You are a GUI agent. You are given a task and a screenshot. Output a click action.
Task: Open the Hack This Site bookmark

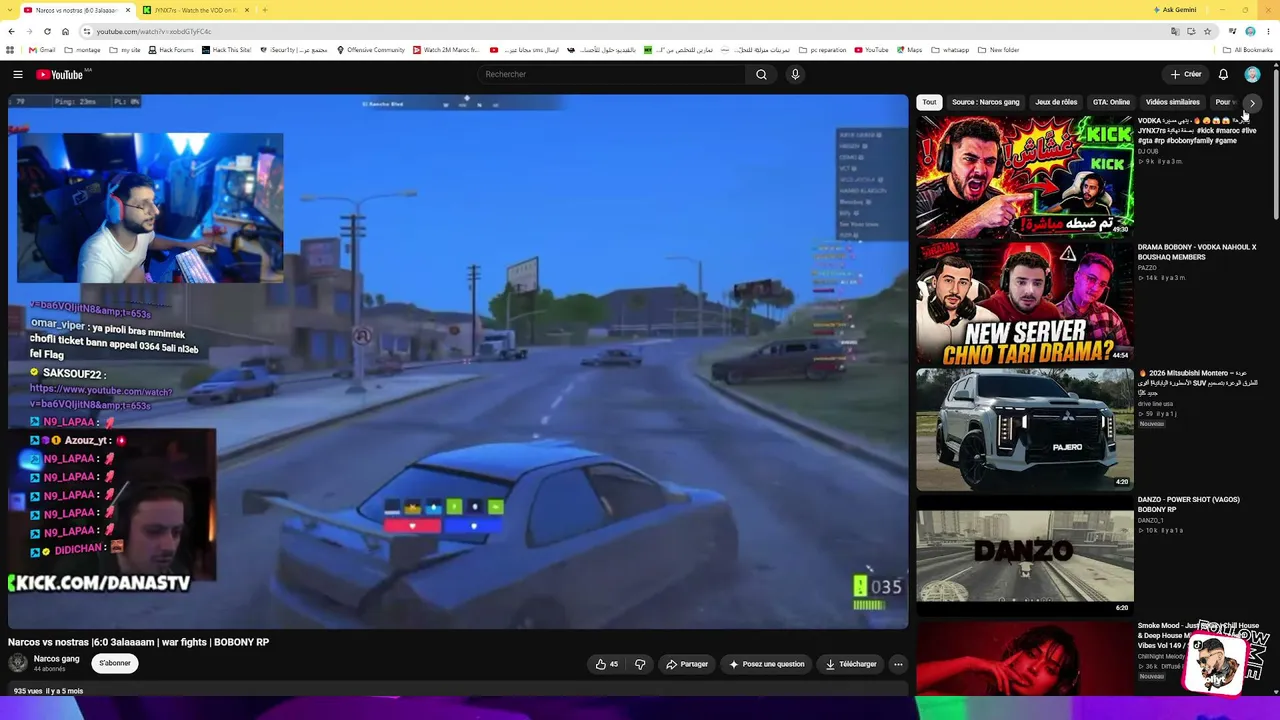[227, 50]
